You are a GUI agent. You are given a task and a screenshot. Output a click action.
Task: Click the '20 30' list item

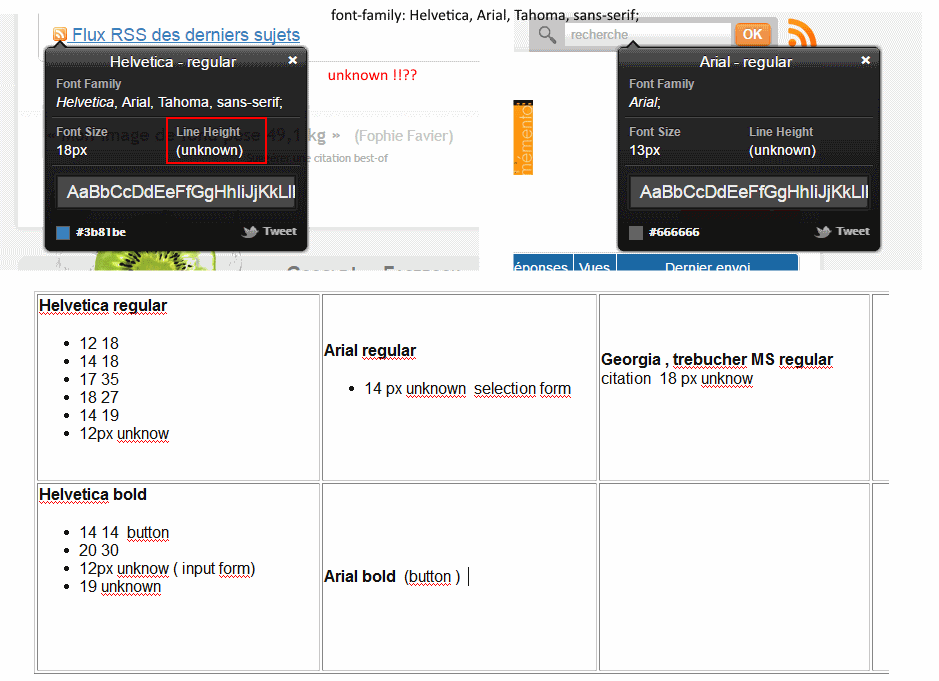tap(99, 550)
